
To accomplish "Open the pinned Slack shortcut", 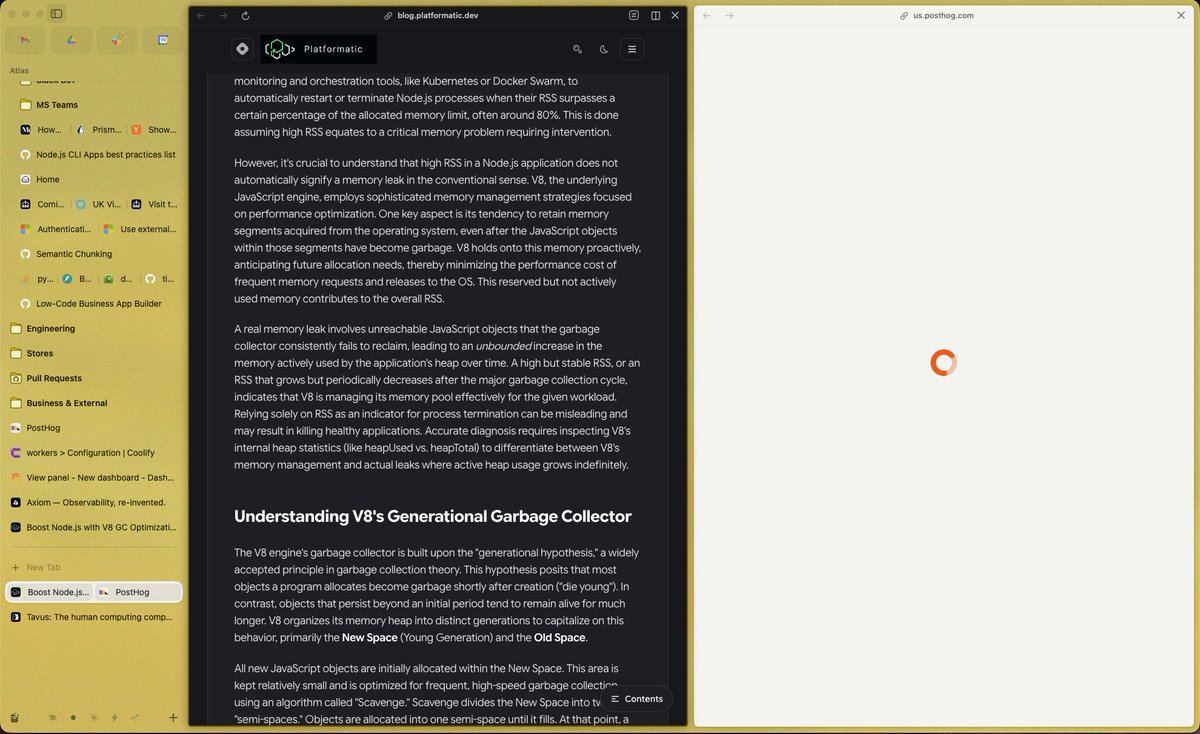I will [x=117, y=40].
